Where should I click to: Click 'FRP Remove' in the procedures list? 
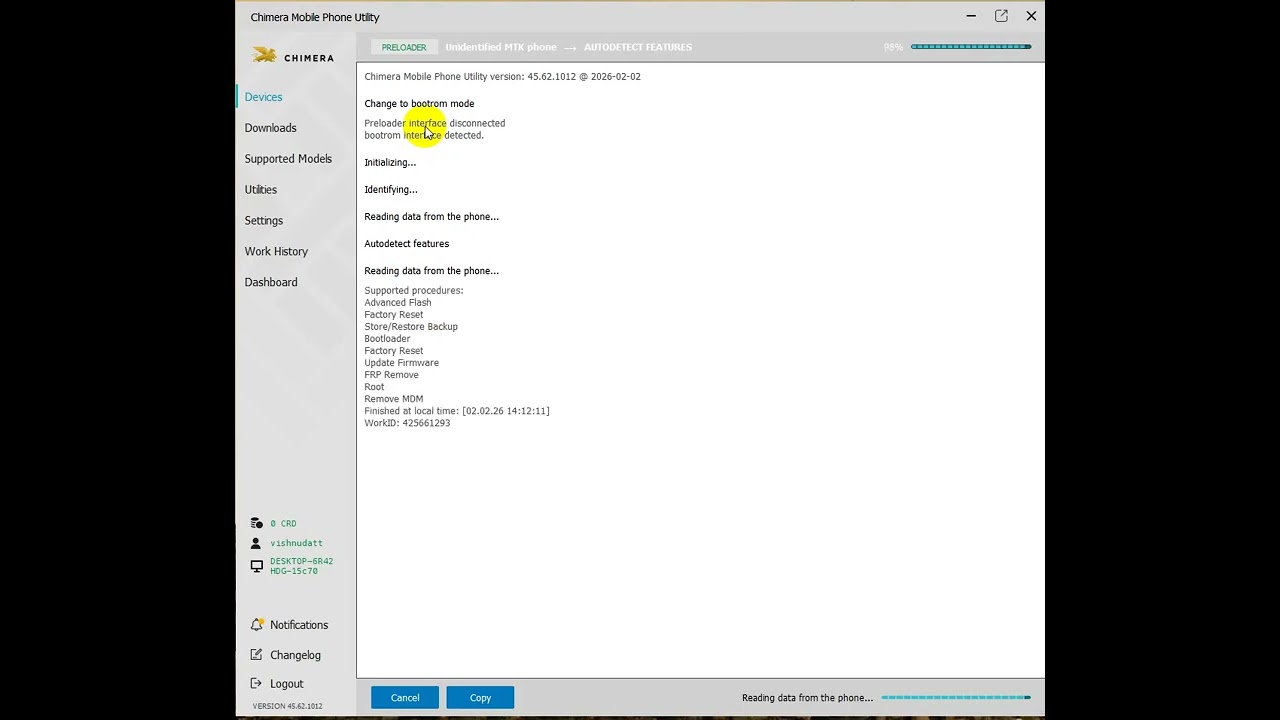[x=391, y=375]
